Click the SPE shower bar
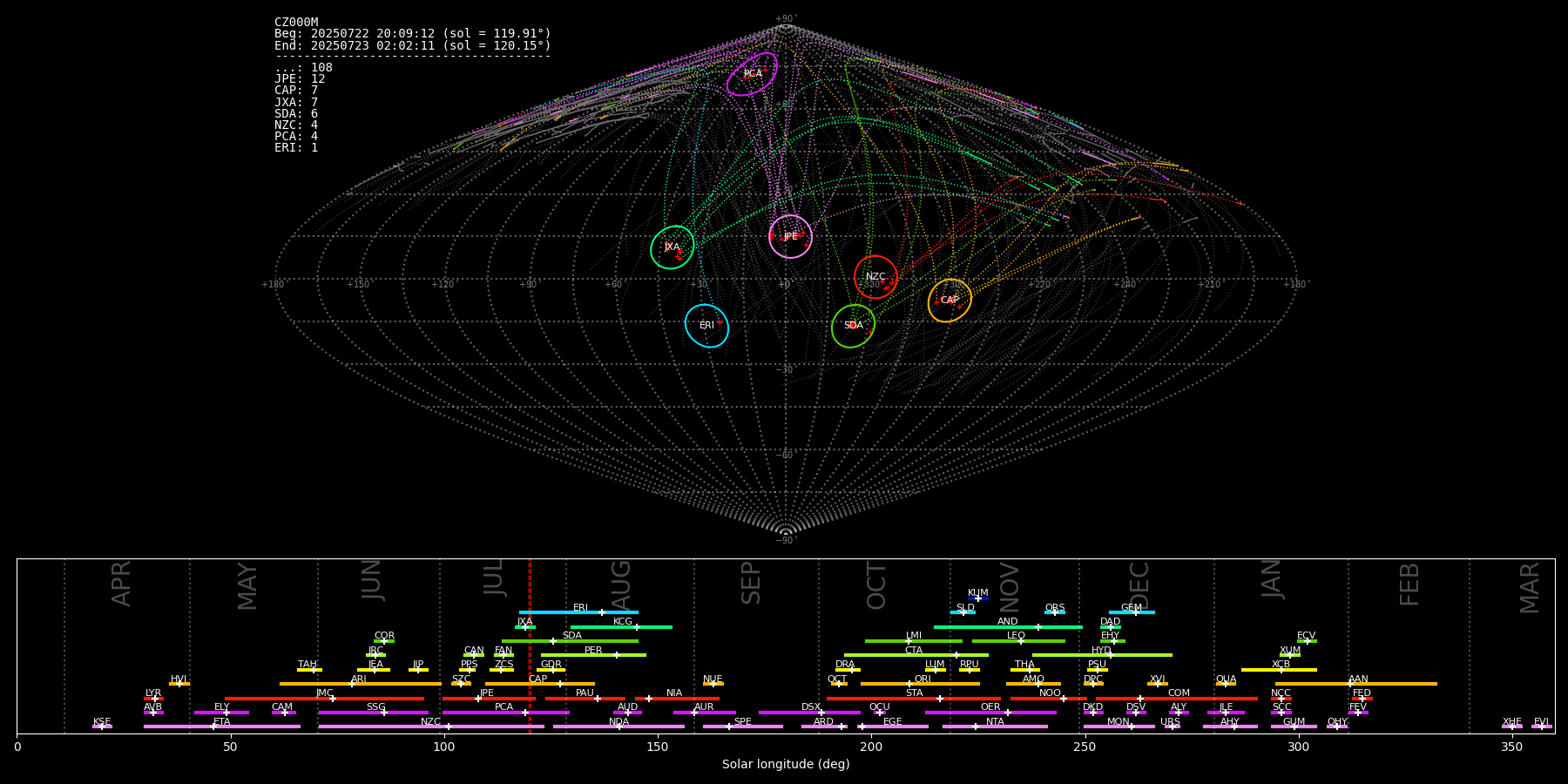The height and width of the screenshot is (784, 1568). coord(743,727)
